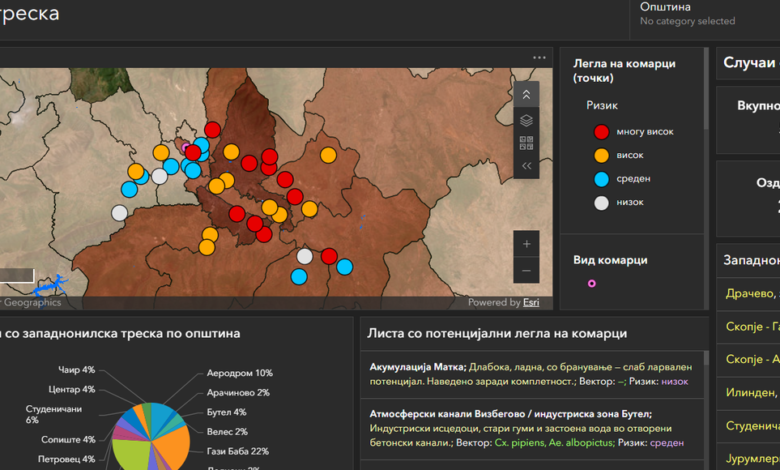
Task: Click the 'Вид комарци' legend heading
Action: pyautogui.click(x=610, y=260)
